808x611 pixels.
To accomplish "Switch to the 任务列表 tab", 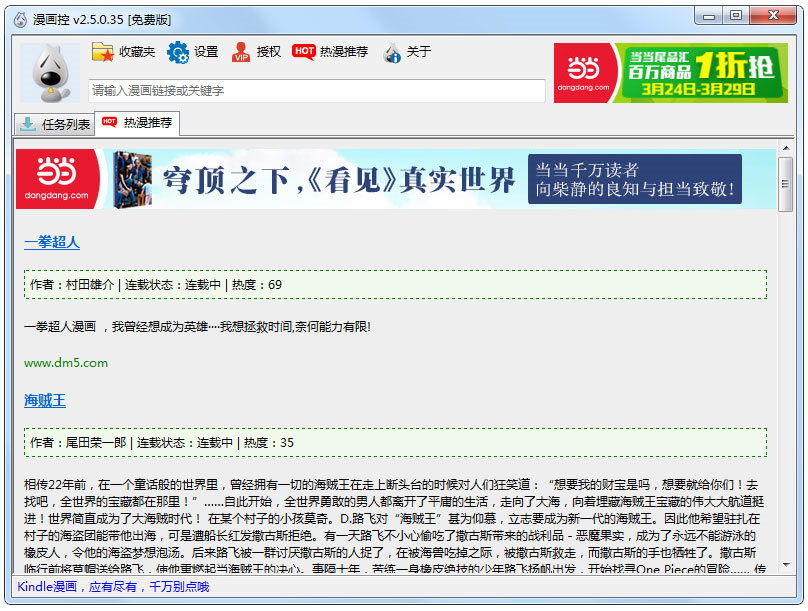I will coord(54,124).
